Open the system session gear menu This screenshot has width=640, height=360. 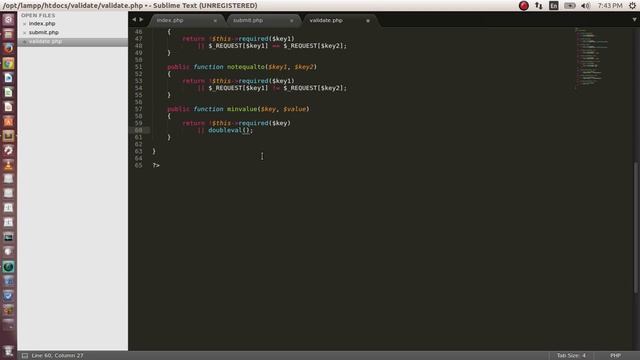(x=632, y=6)
